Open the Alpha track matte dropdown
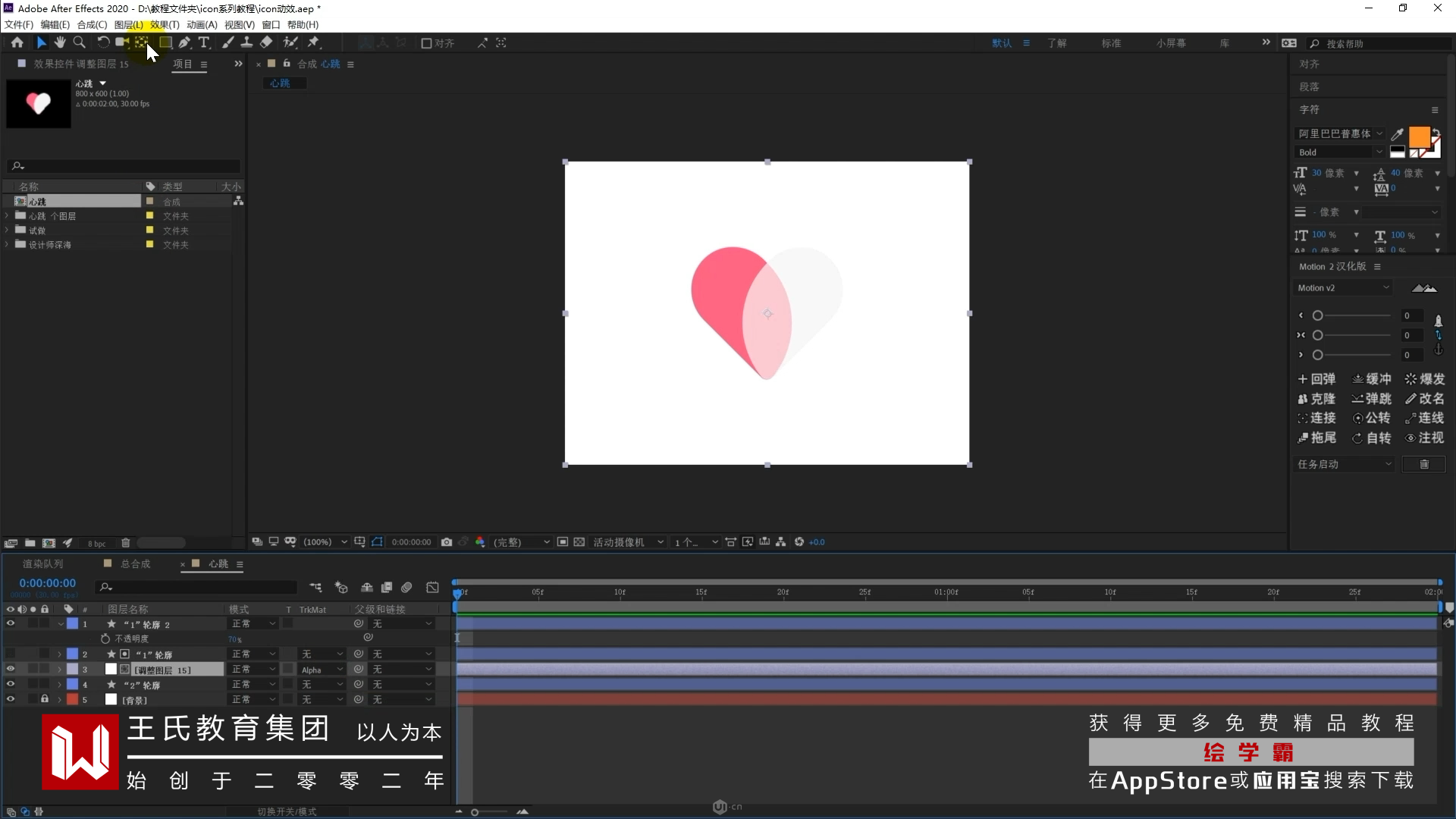Viewport: 1456px width, 819px height. tap(322, 670)
